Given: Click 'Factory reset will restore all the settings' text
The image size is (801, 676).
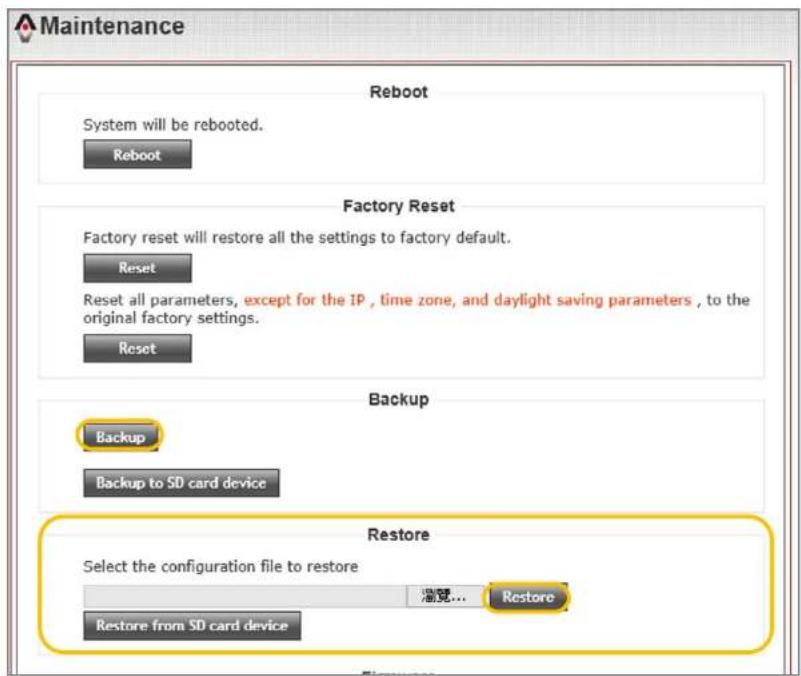Looking at the screenshot, I should point(297,238).
